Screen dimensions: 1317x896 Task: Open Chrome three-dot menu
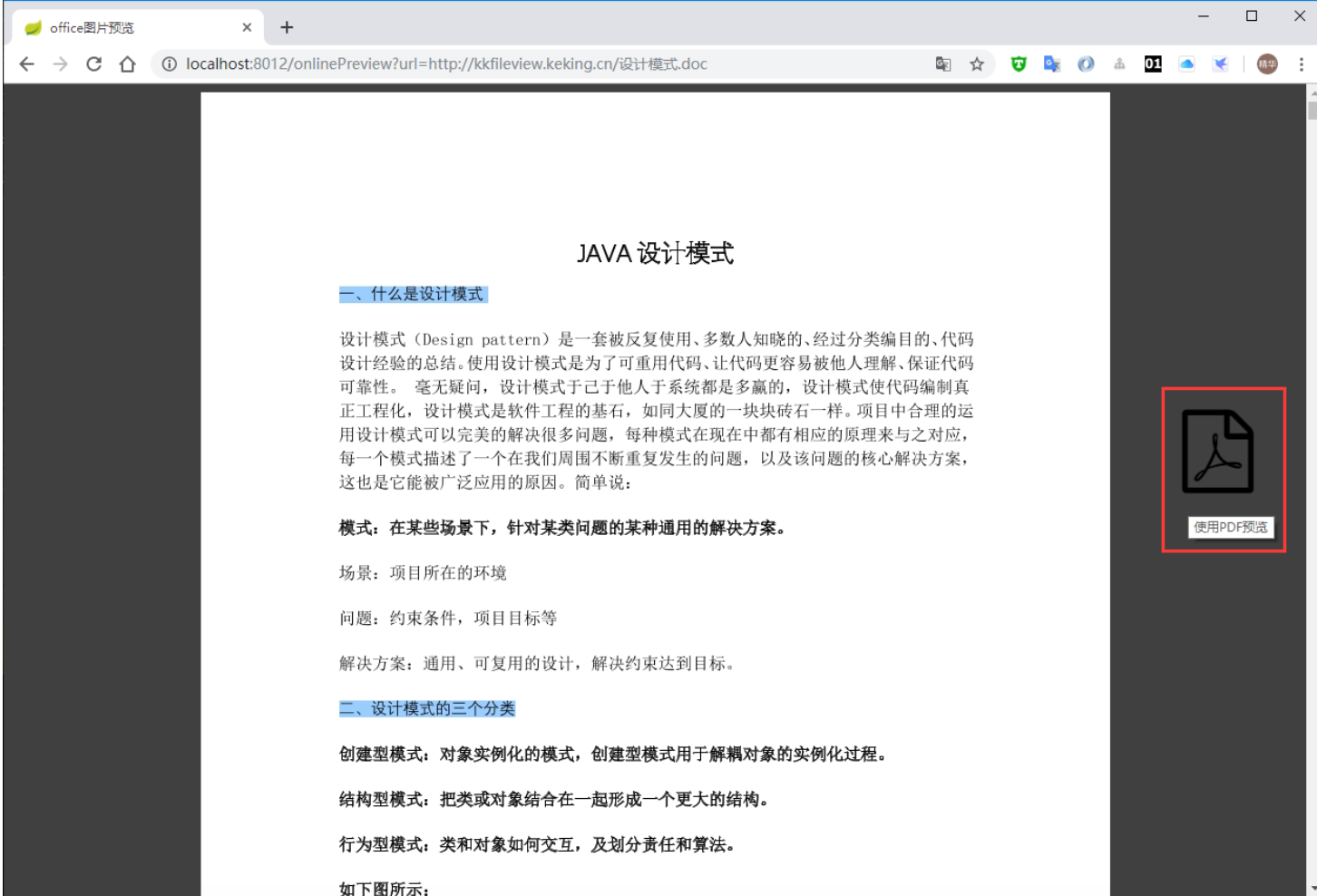coord(1301,64)
